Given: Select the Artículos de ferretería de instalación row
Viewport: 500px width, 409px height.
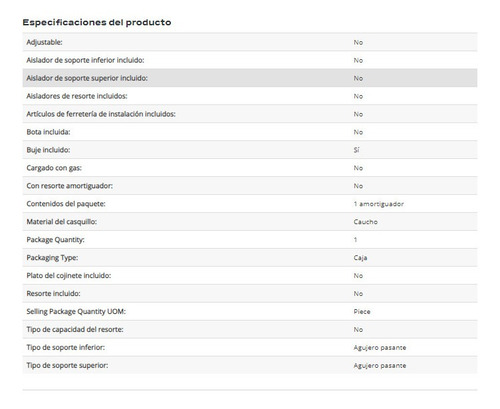Looking at the screenshot, I should point(250,114).
